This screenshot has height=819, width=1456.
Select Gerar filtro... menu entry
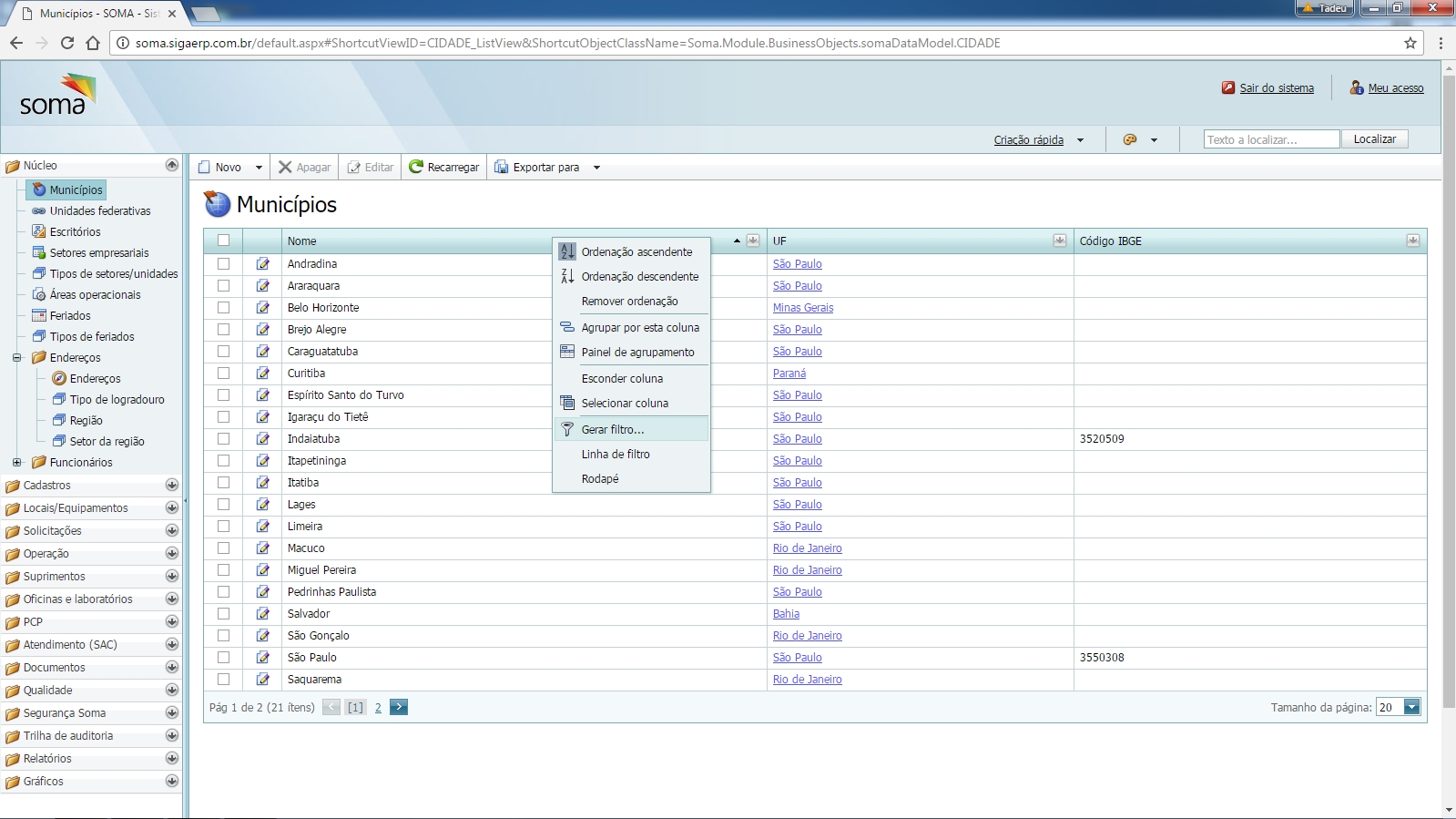(632, 429)
